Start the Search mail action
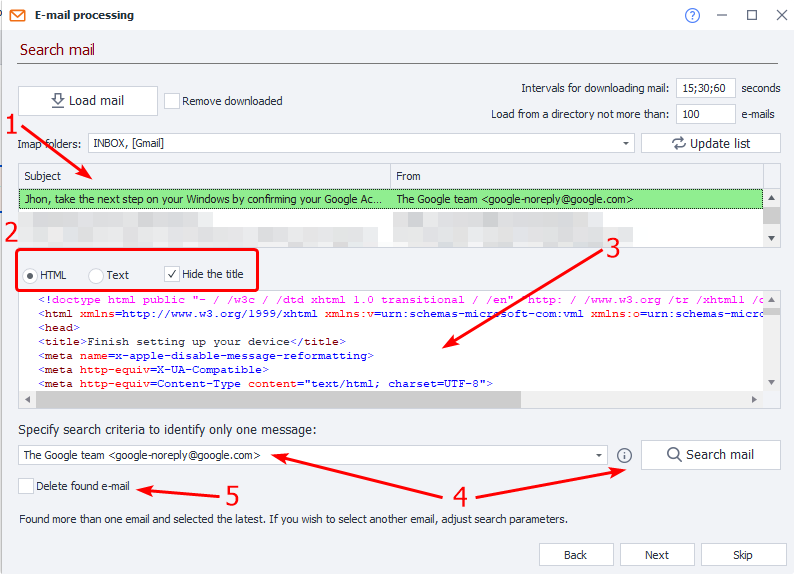 (x=710, y=454)
